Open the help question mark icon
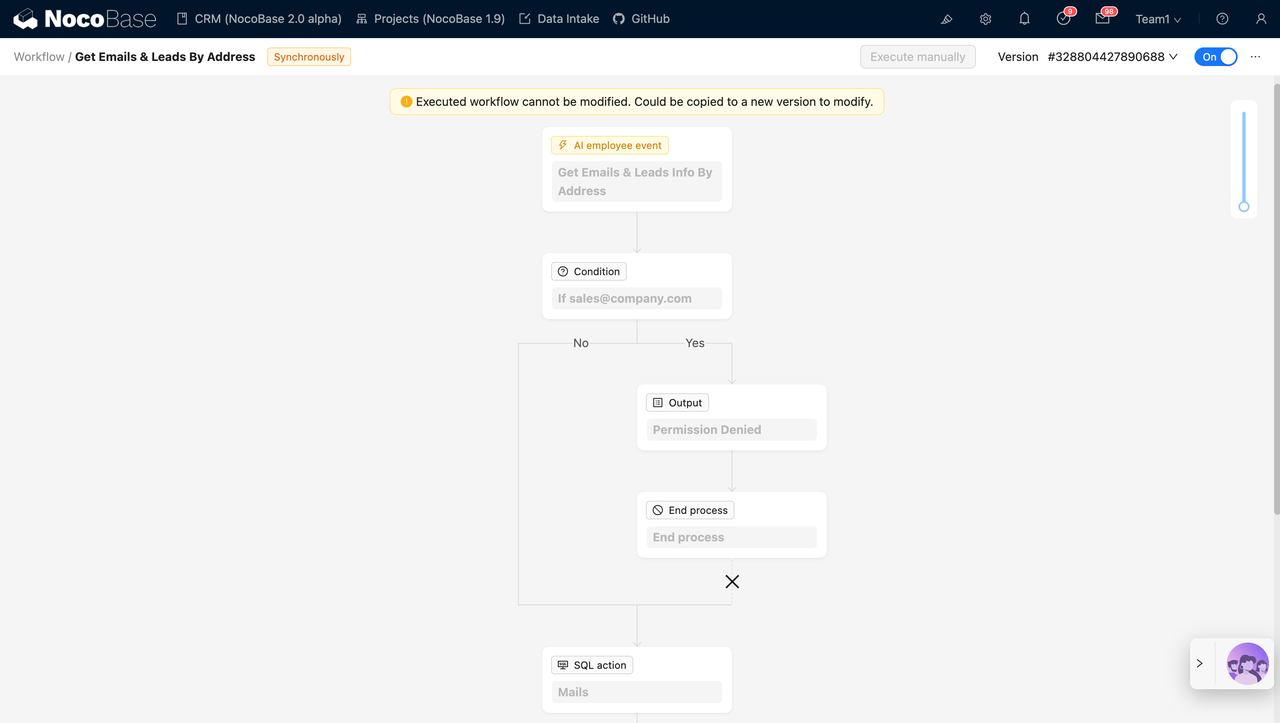 pyautogui.click(x=1222, y=19)
